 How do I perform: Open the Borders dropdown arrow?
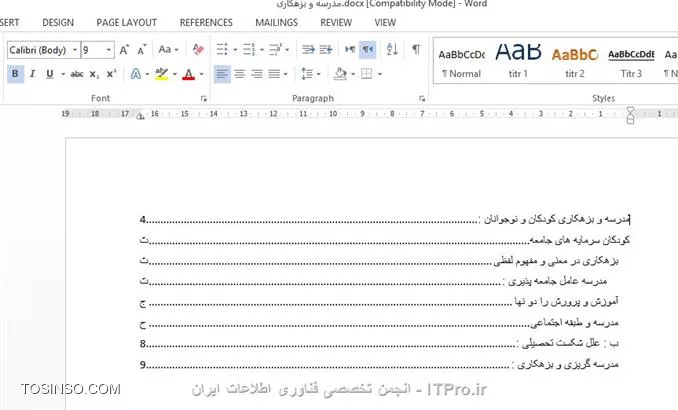pos(380,74)
